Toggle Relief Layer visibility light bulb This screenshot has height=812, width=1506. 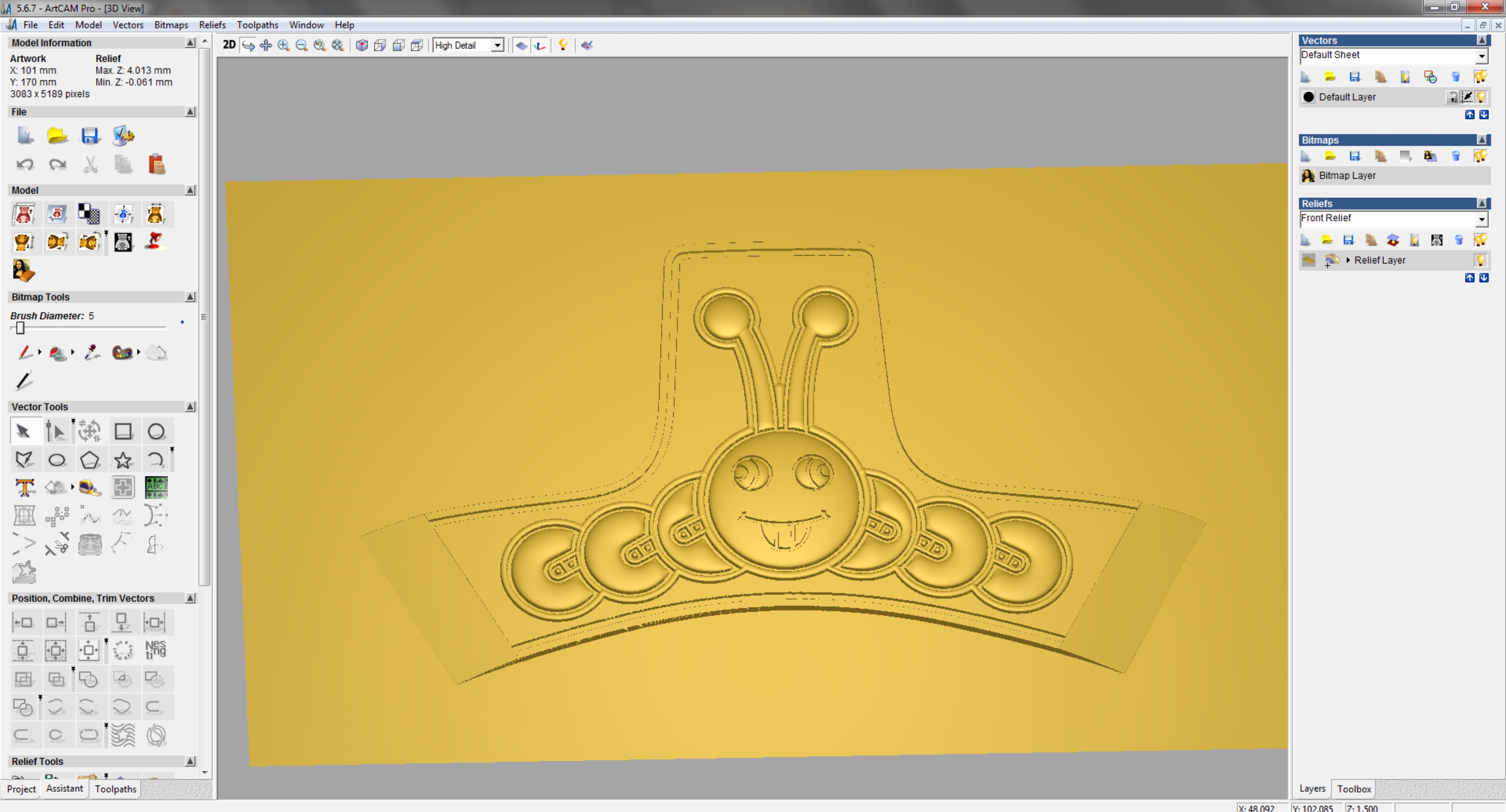click(x=1480, y=260)
